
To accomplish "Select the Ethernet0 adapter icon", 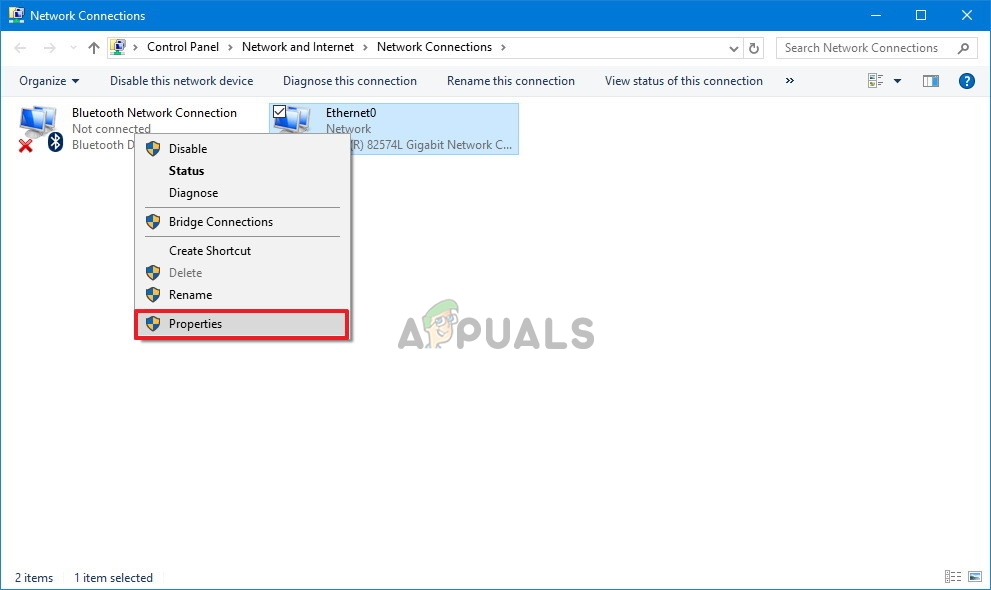I will coord(292,120).
